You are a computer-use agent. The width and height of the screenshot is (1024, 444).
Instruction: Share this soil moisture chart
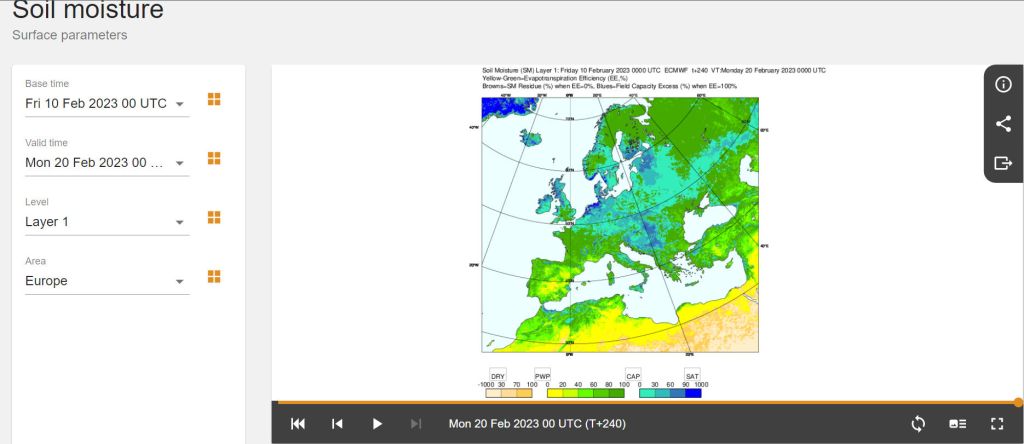point(1003,124)
